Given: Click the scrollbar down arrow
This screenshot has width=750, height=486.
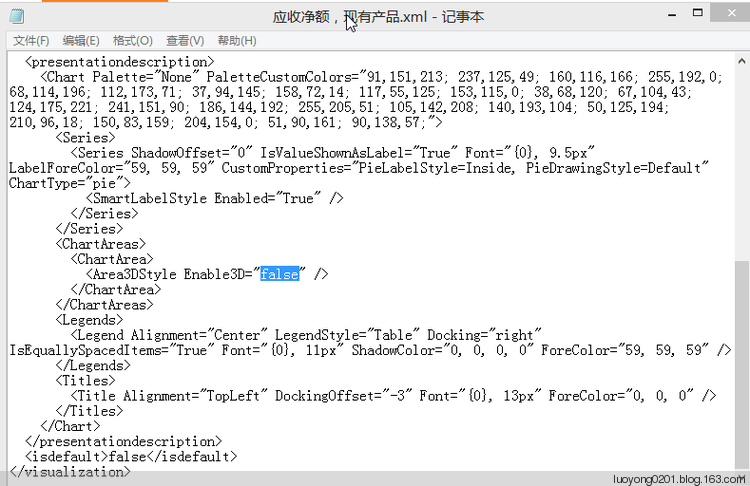Looking at the screenshot, I should [x=741, y=477].
